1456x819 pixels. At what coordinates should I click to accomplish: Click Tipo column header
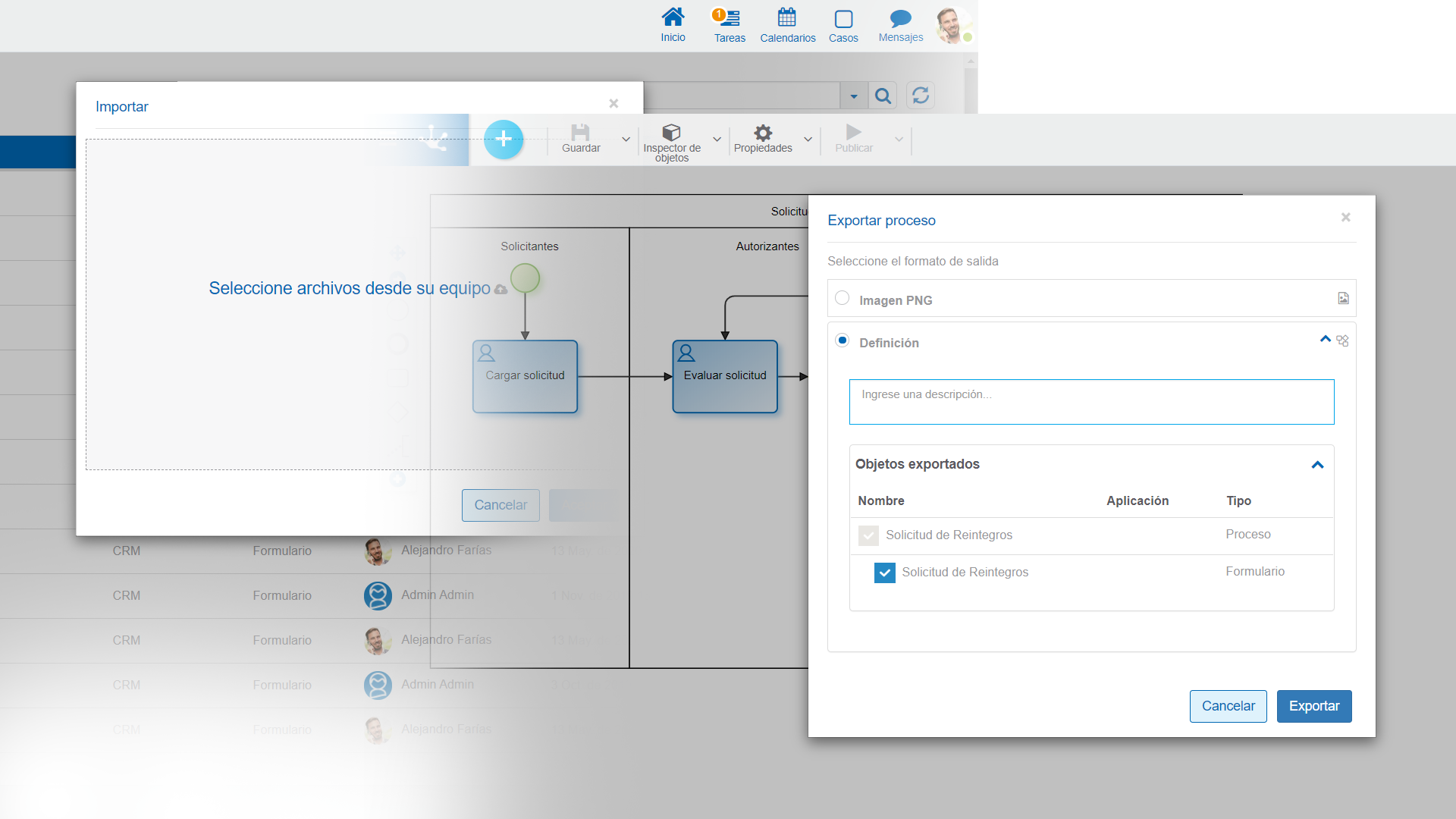[1238, 500]
